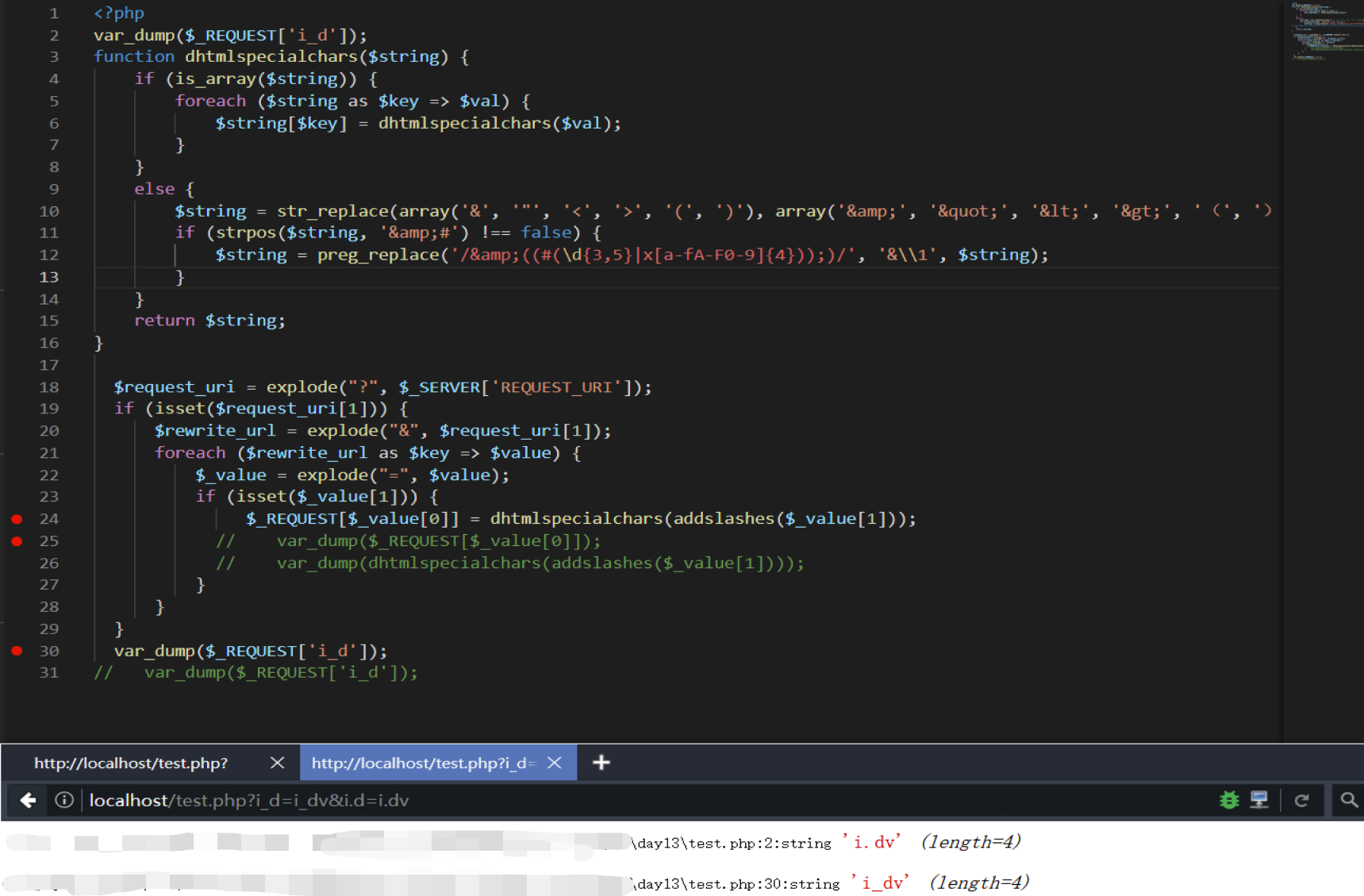Click the 'if (is_array($string))' statement
Viewport: 1364px width, 896px height.
click(256, 79)
